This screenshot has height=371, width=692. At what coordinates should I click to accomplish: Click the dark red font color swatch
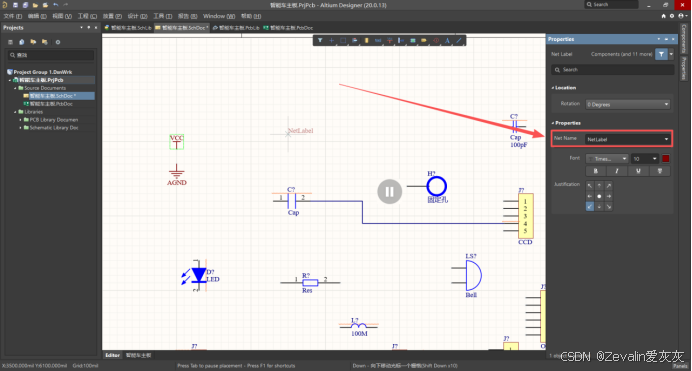pyautogui.click(x=666, y=159)
